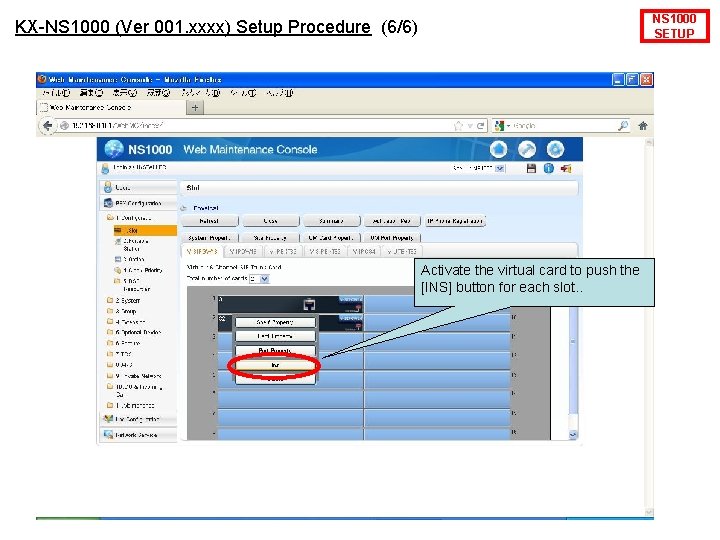Open the UM Card Property button
The height and width of the screenshot is (540, 720).
pyautogui.click(x=332, y=238)
